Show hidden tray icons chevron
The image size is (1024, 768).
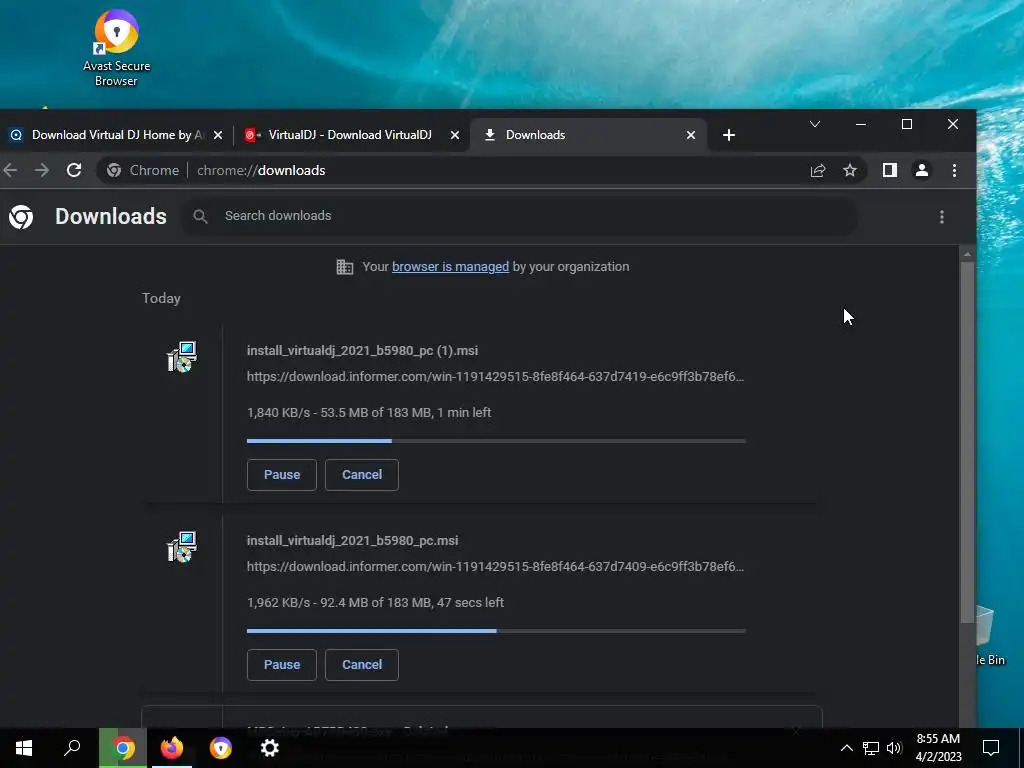[x=846, y=748]
